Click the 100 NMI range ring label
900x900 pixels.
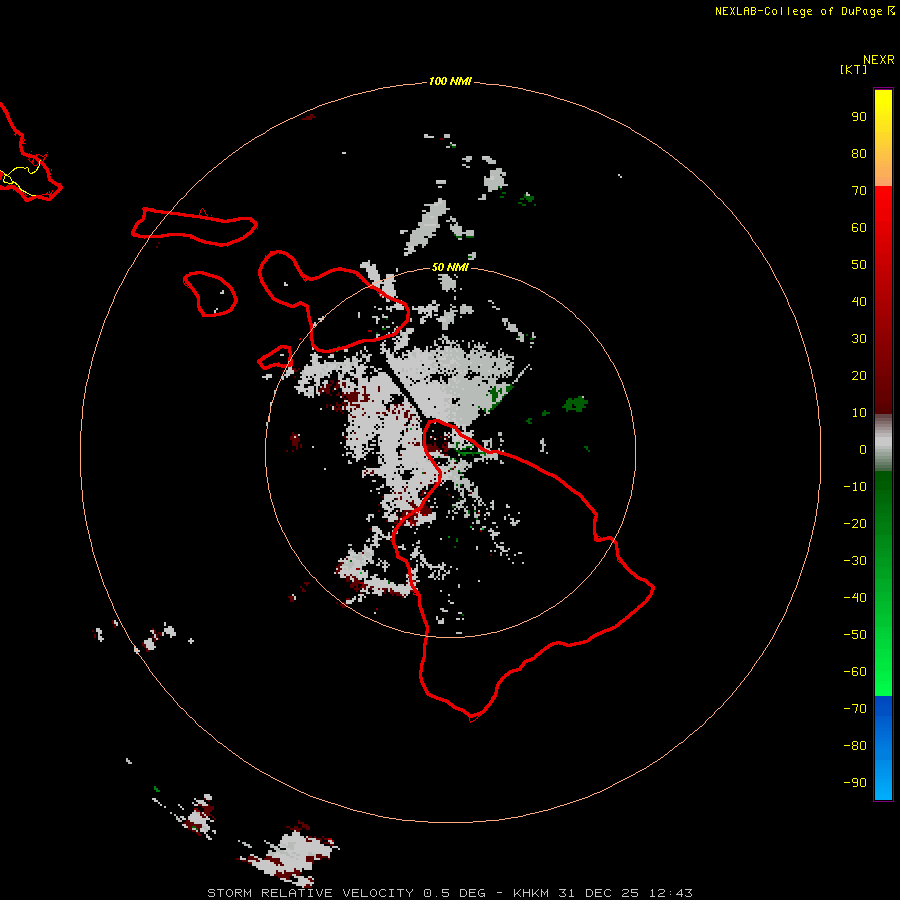[x=450, y=81]
